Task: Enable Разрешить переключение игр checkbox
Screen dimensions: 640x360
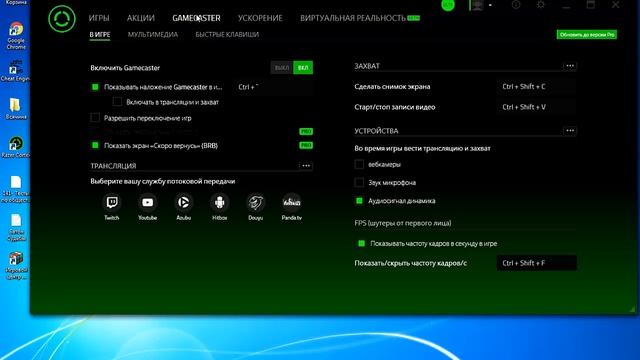Action: (x=95, y=118)
